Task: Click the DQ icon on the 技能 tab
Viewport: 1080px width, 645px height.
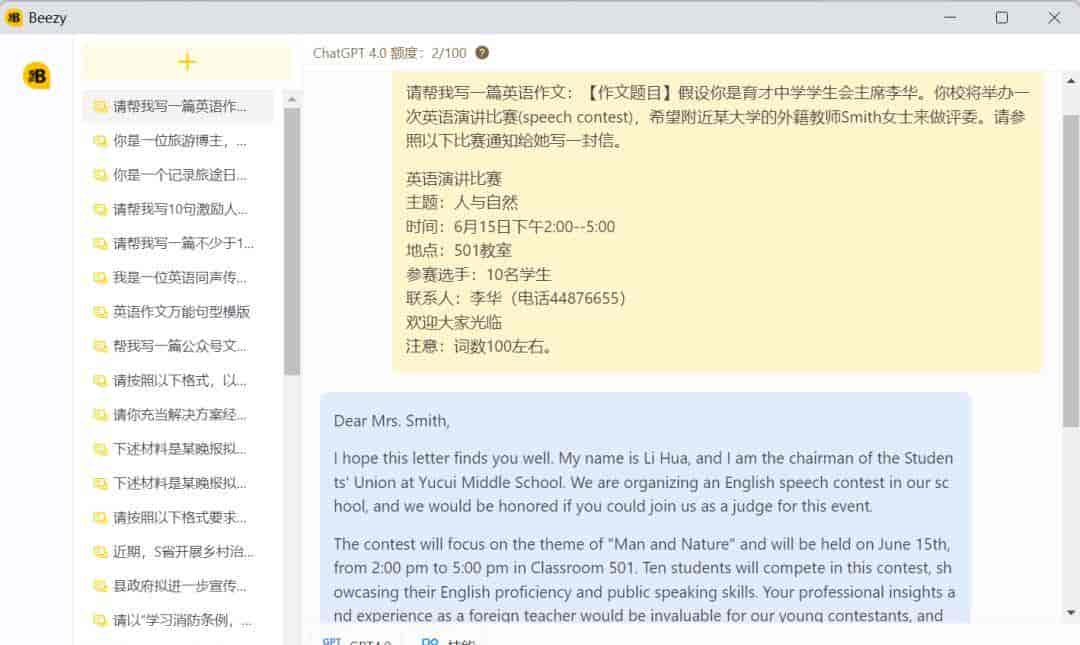Action: [x=430, y=641]
